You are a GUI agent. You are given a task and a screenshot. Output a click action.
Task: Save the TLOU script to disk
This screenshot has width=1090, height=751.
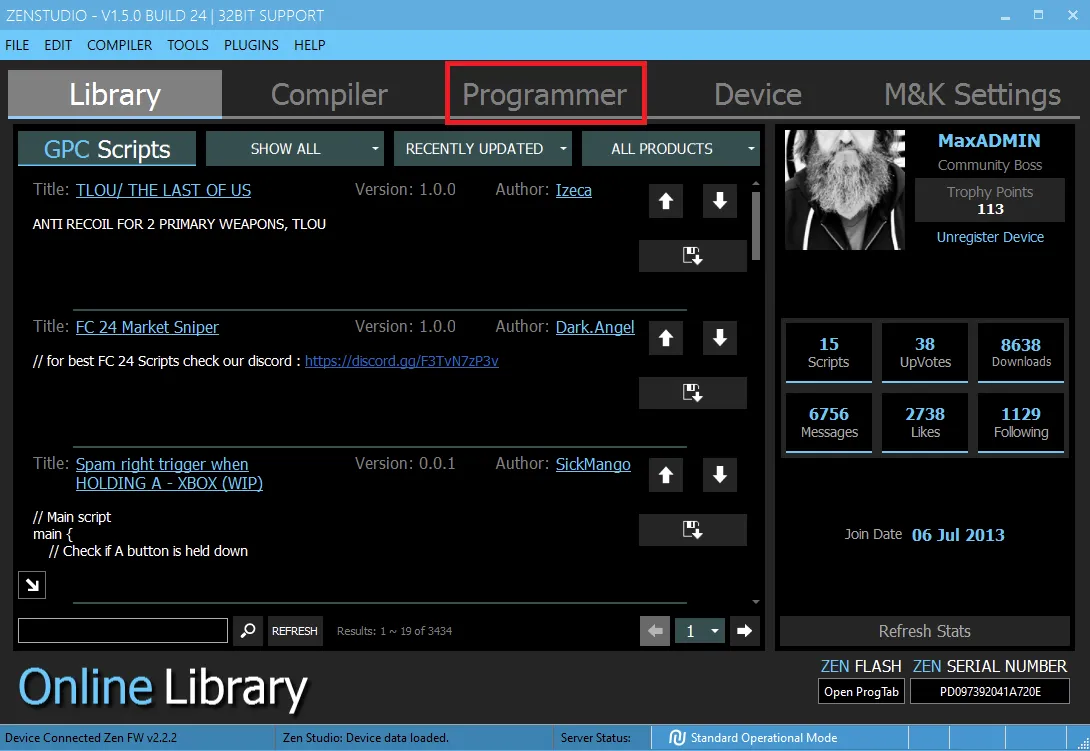[692, 256]
